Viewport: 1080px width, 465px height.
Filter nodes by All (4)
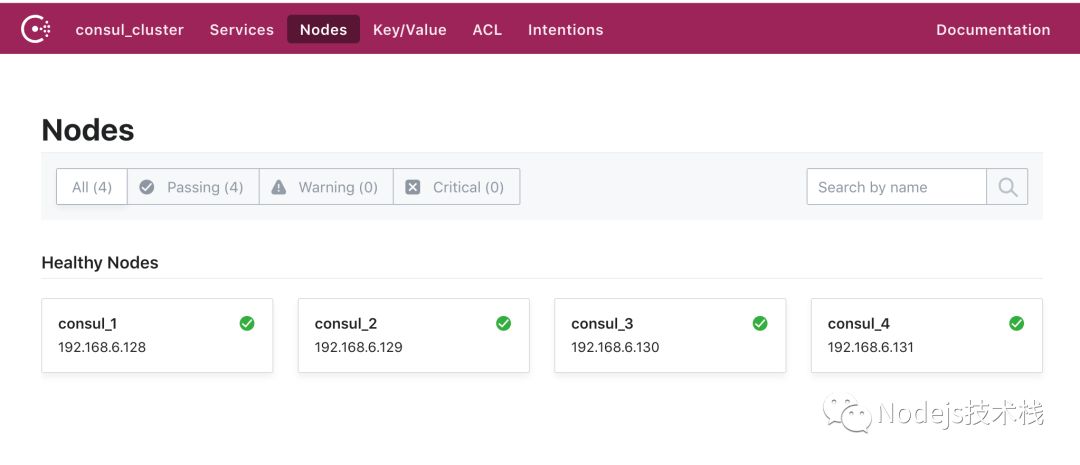92,187
